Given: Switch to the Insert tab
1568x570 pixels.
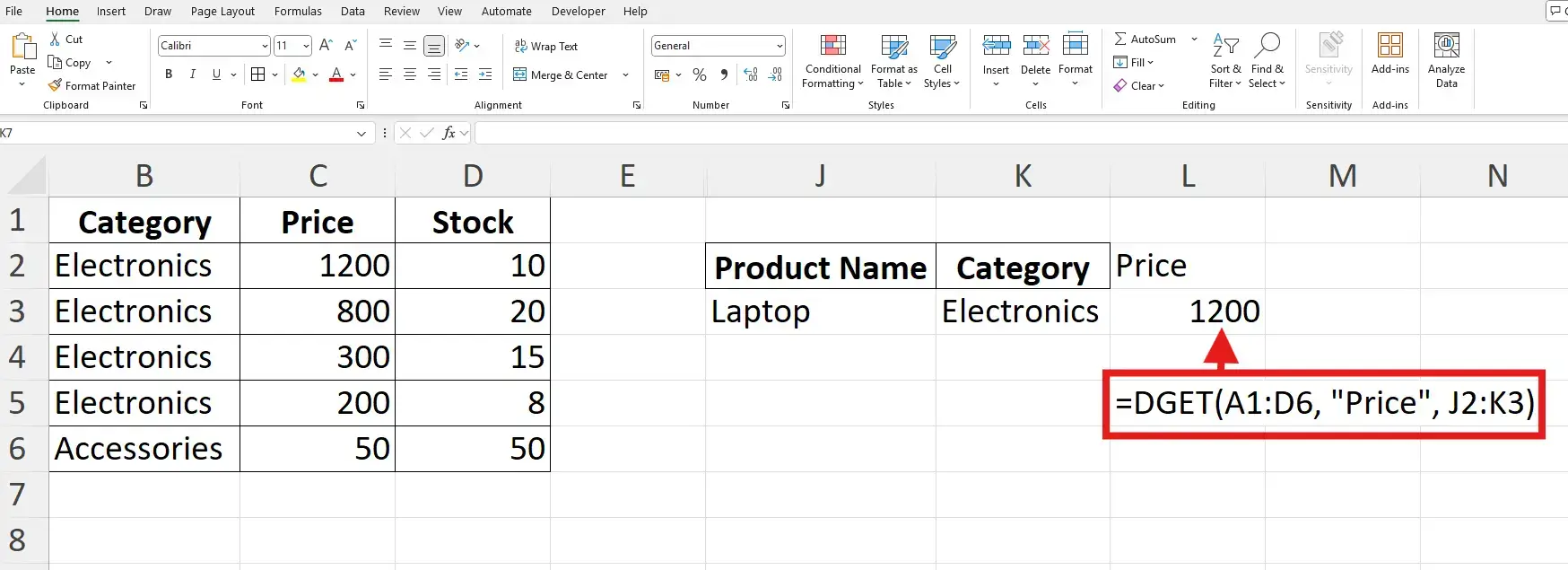Looking at the screenshot, I should [111, 12].
